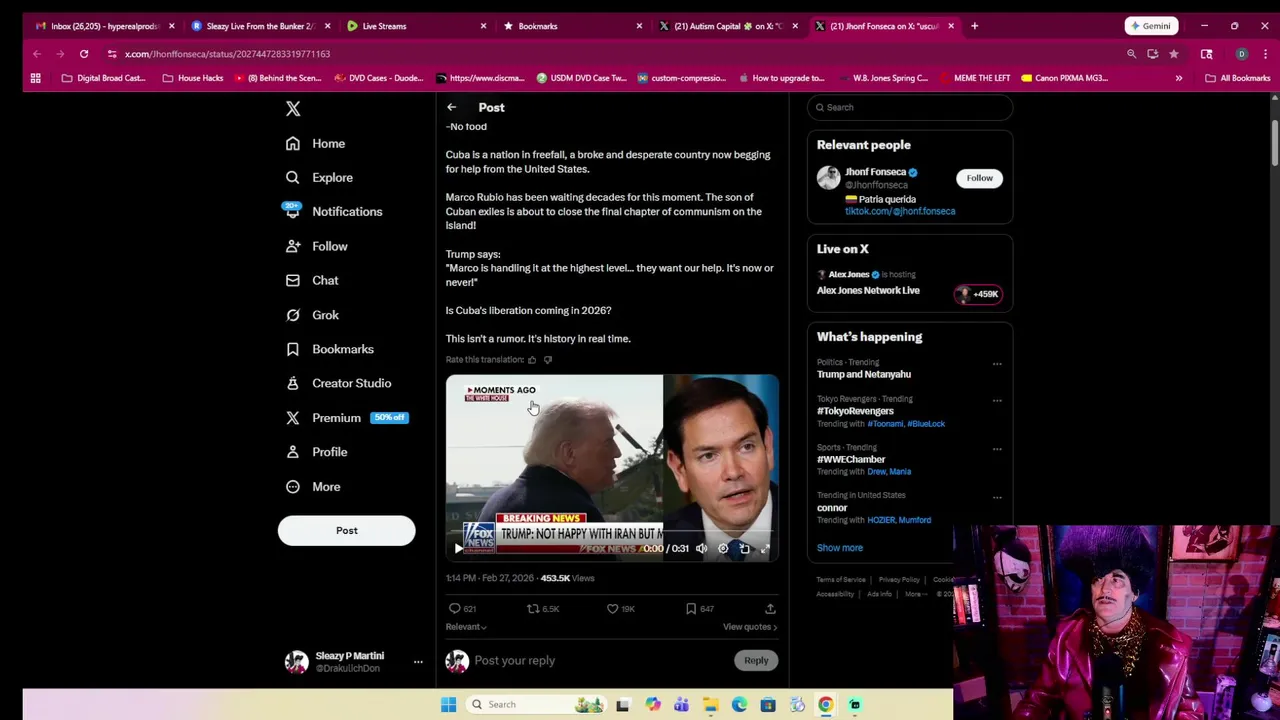Go to Home in the X sidebar
Image resolution: width=1280 pixels, height=720 pixels.
(x=315, y=144)
